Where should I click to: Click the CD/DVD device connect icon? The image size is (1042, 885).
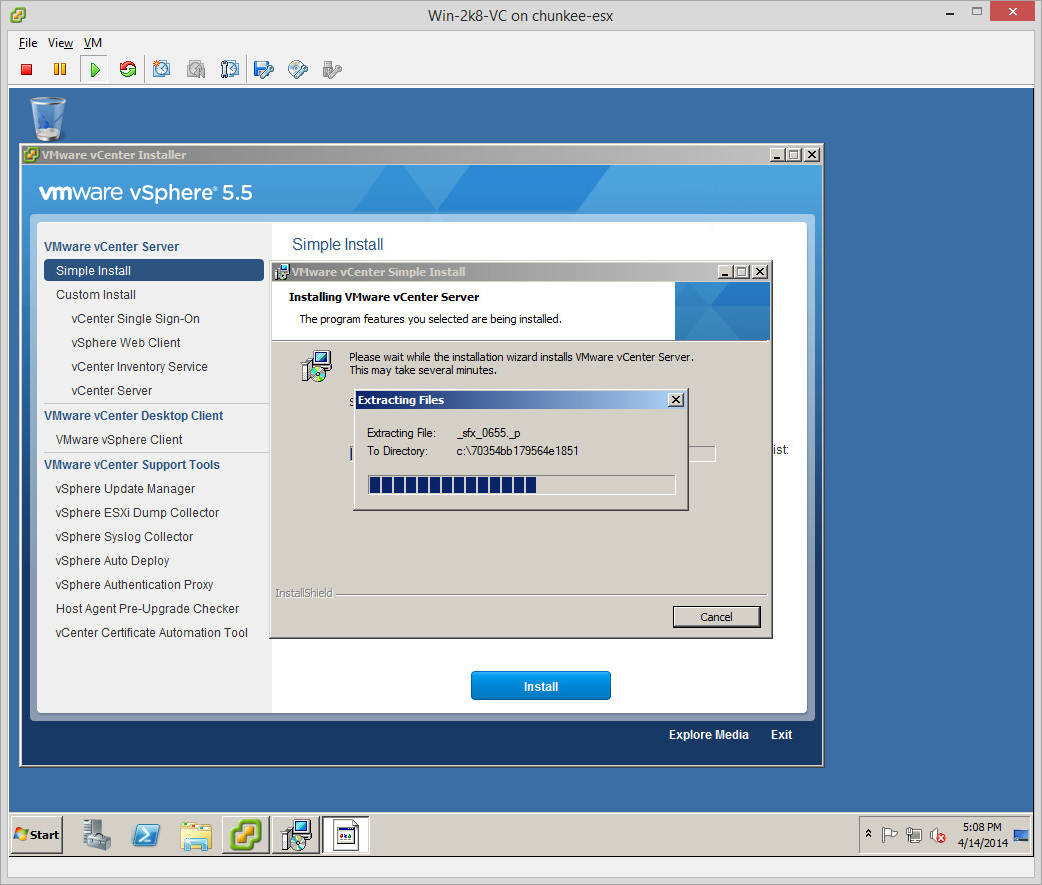(297, 69)
